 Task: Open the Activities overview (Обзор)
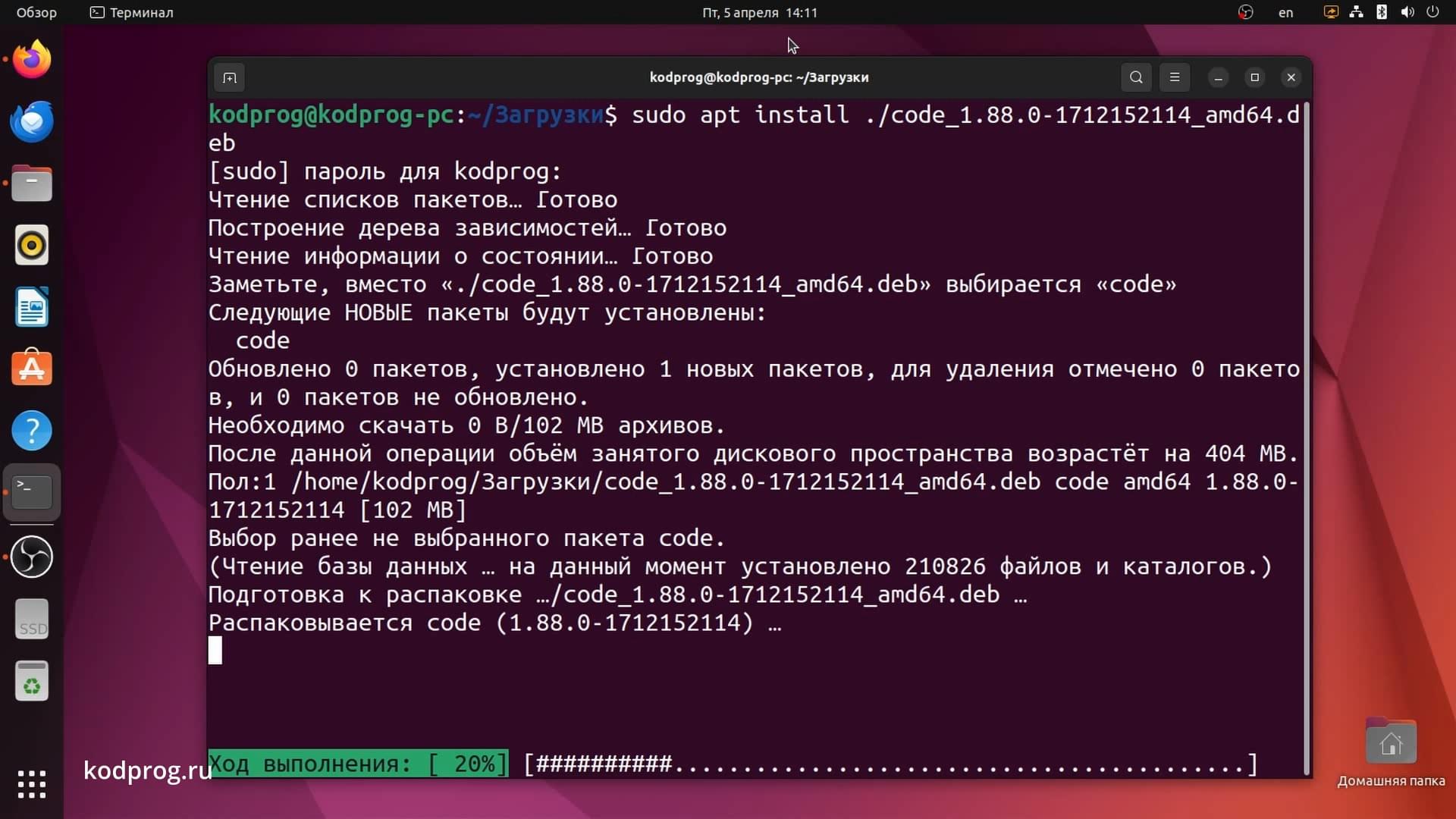pos(36,12)
